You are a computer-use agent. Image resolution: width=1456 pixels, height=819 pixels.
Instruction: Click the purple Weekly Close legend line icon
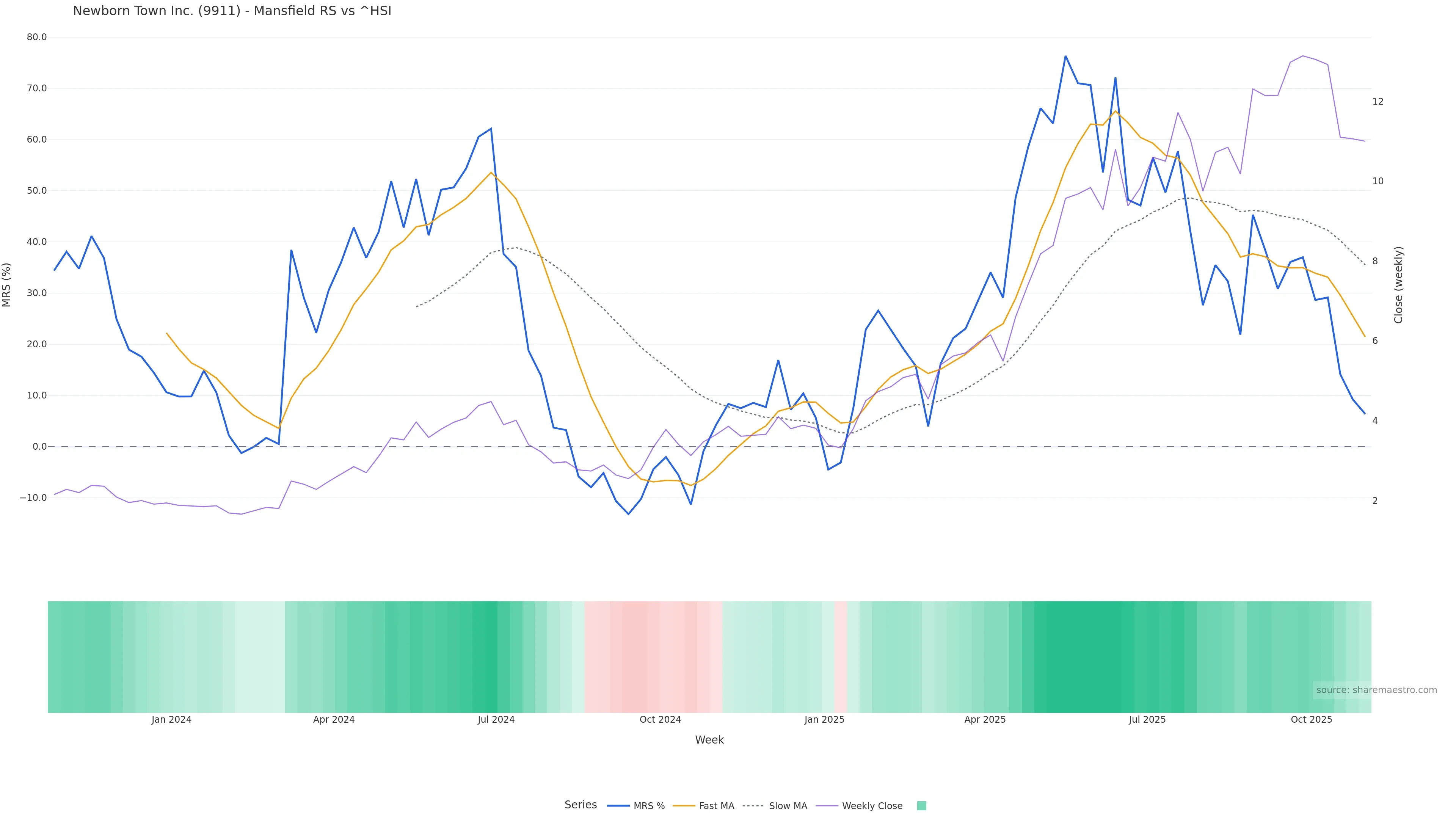click(826, 806)
